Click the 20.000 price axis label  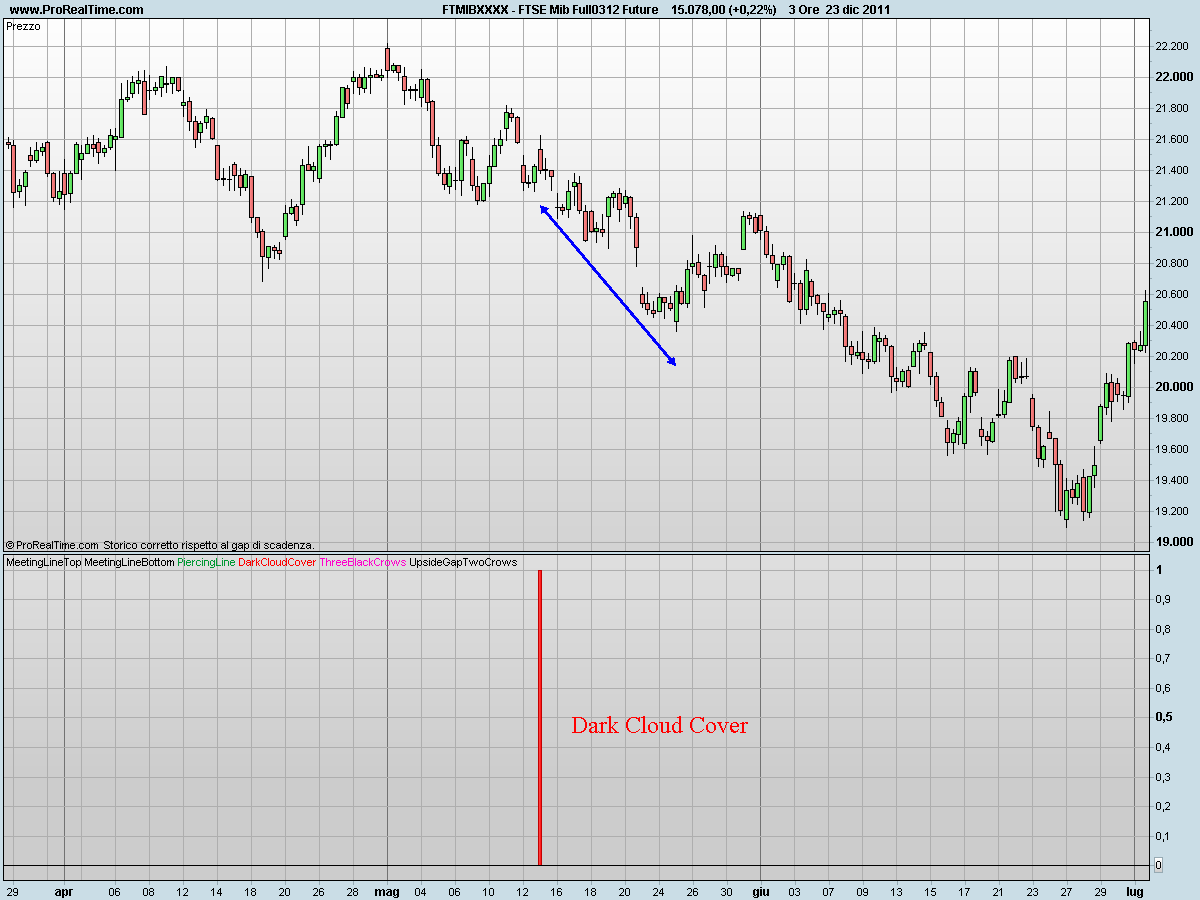click(1172, 387)
